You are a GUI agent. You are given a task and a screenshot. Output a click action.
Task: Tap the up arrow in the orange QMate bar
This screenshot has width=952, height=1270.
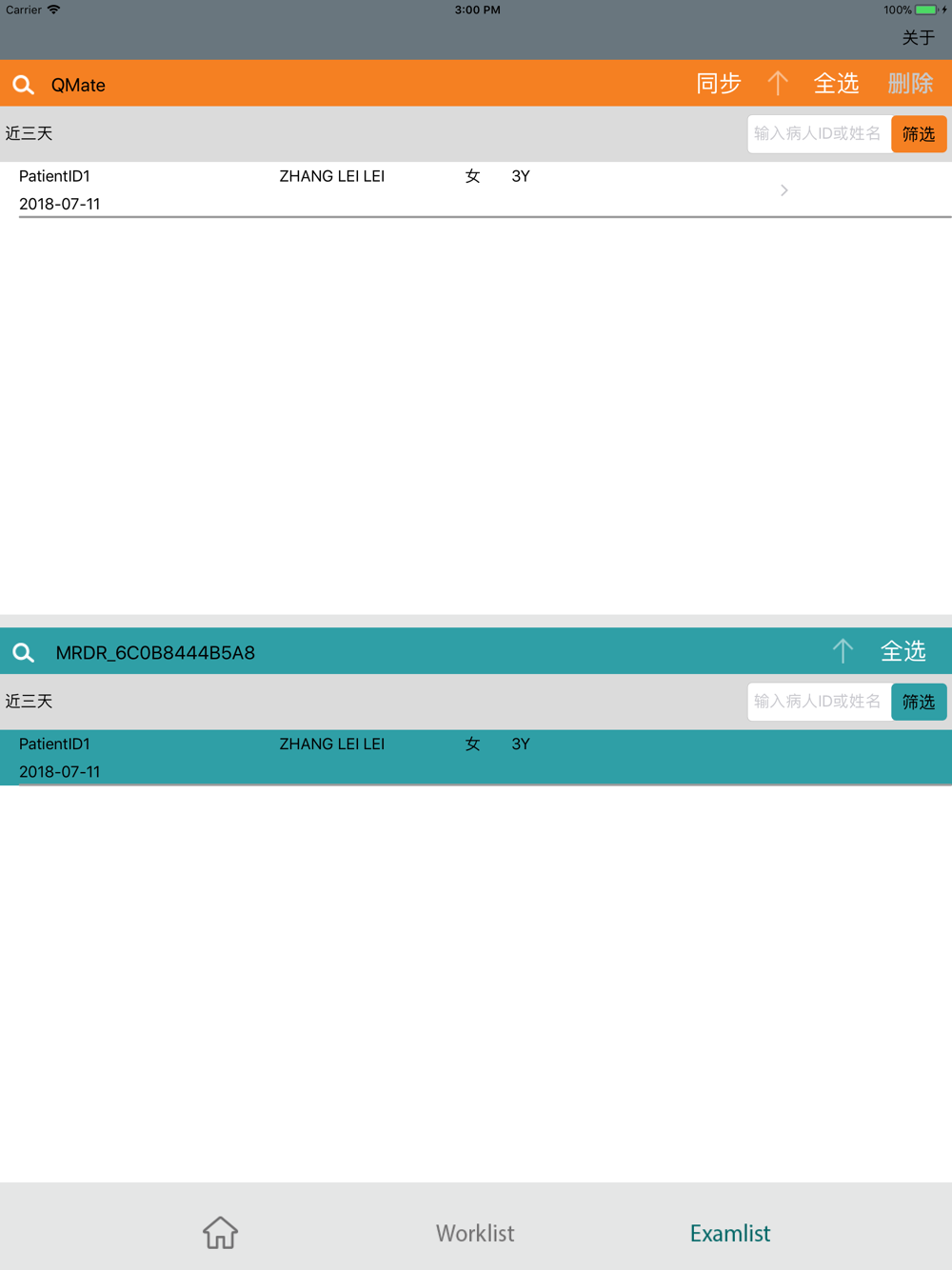(x=778, y=84)
